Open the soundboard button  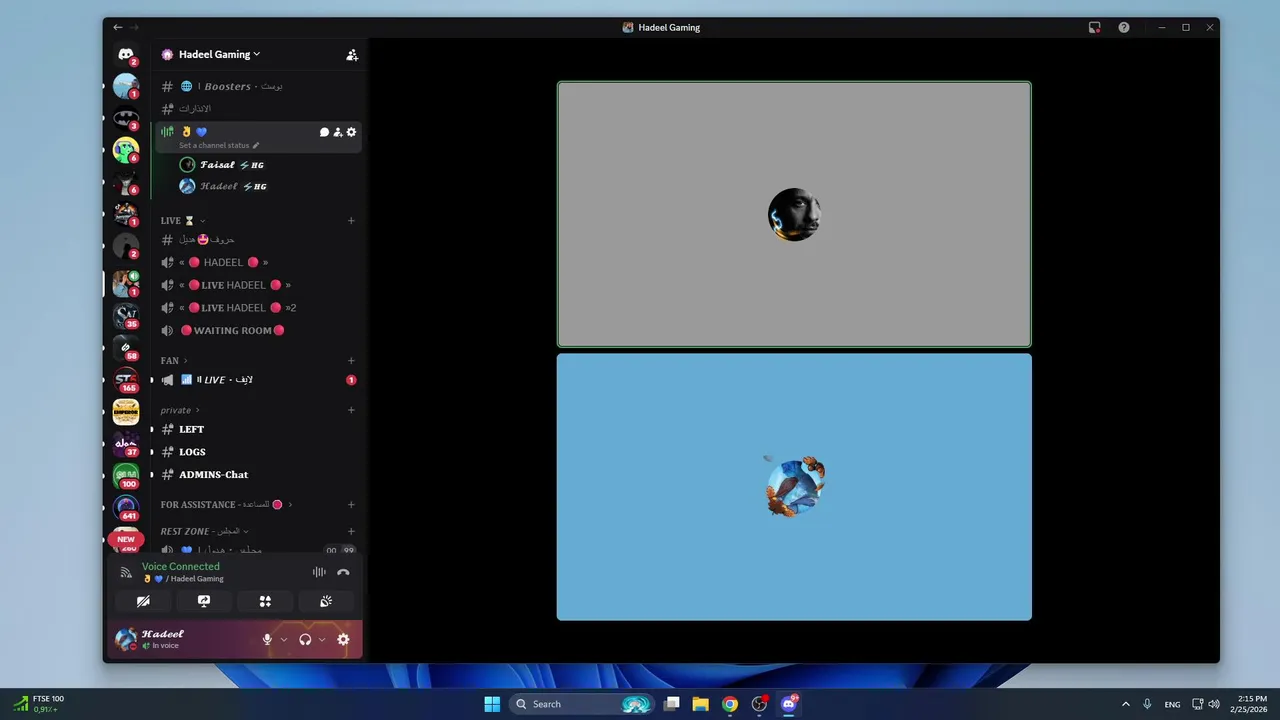(x=326, y=601)
